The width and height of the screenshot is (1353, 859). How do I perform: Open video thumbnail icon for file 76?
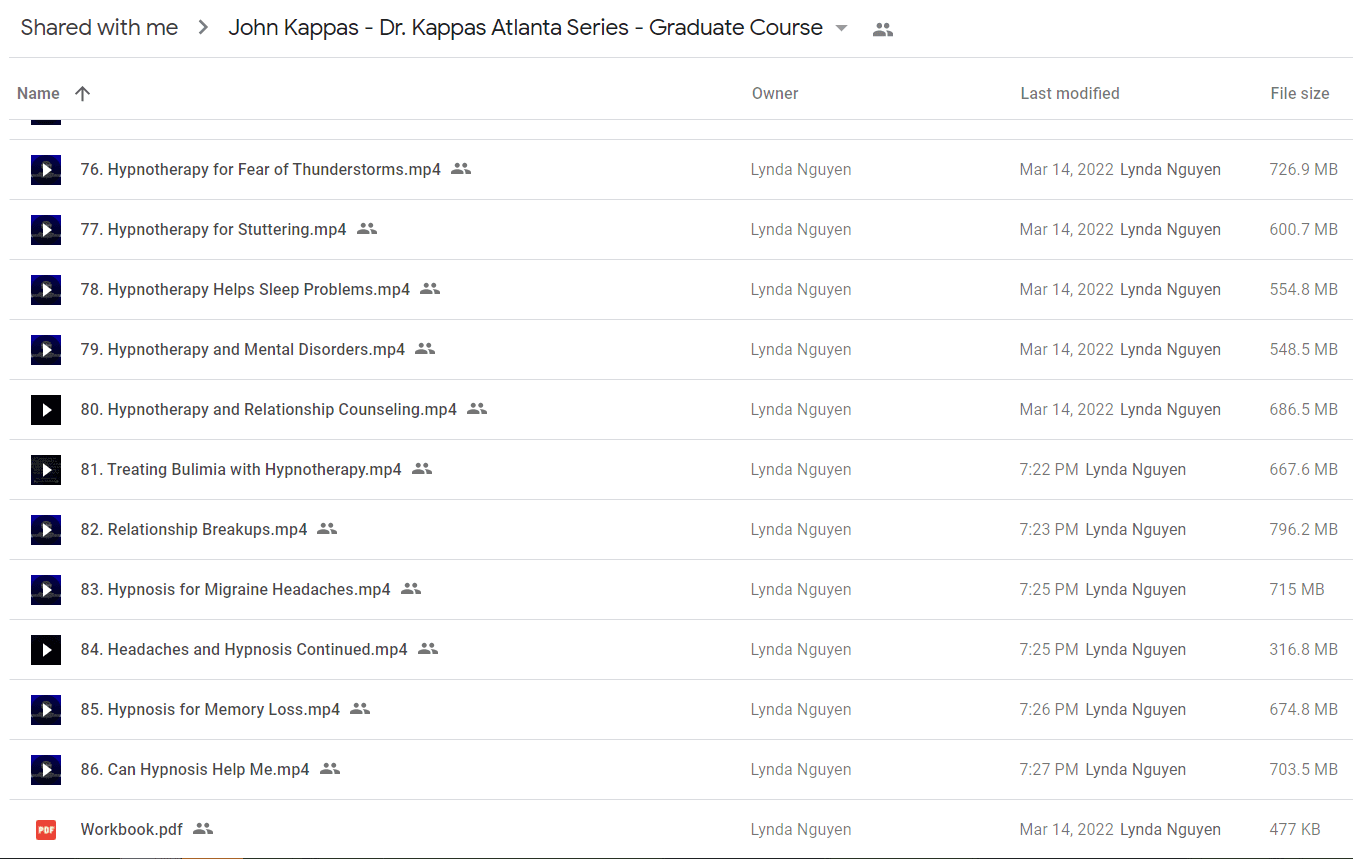(x=46, y=170)
